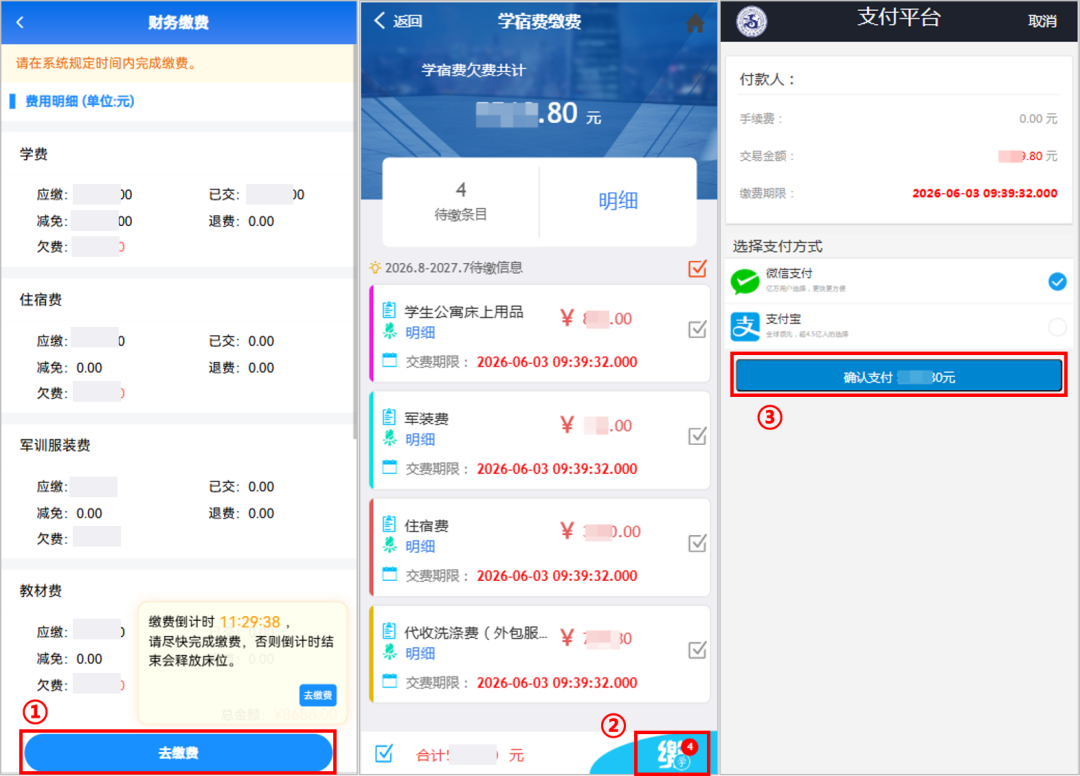Click the document icon beside 住宿费 card
Image resolution: width=1080 pixels, height=776 pixels.
coord(389,524)
